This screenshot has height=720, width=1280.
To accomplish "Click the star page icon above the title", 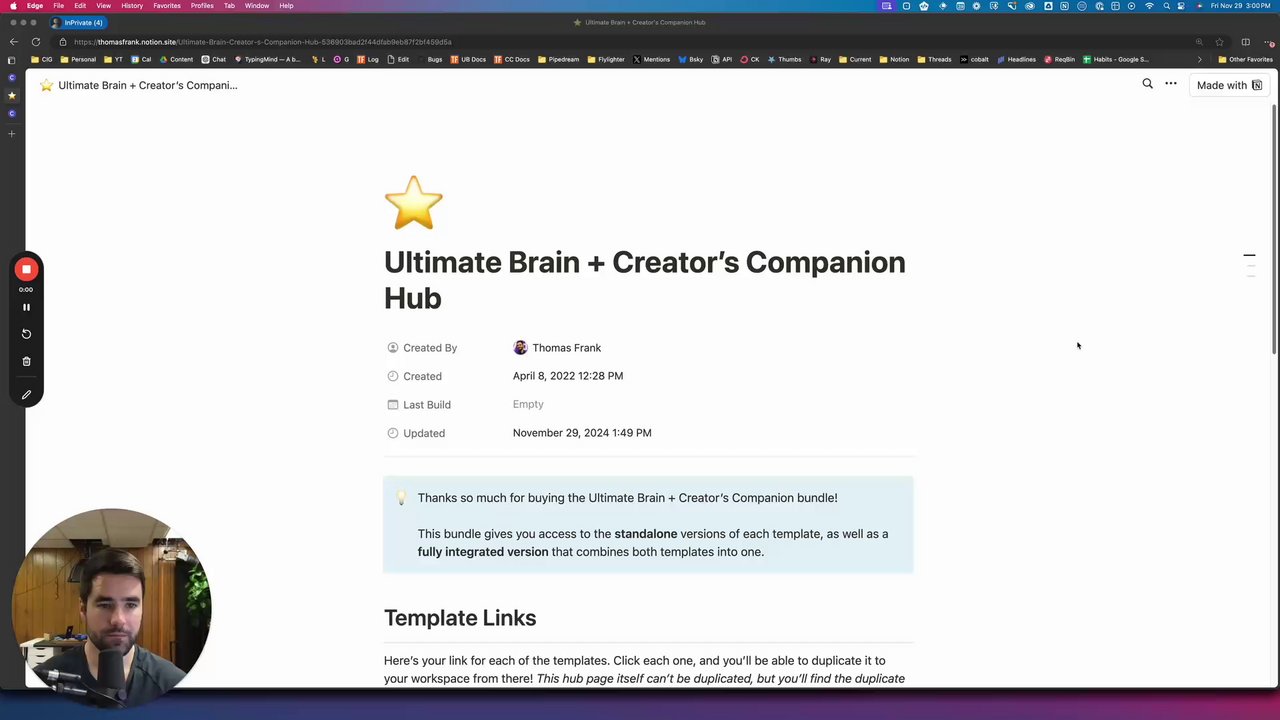I will [x=413, y=203].
